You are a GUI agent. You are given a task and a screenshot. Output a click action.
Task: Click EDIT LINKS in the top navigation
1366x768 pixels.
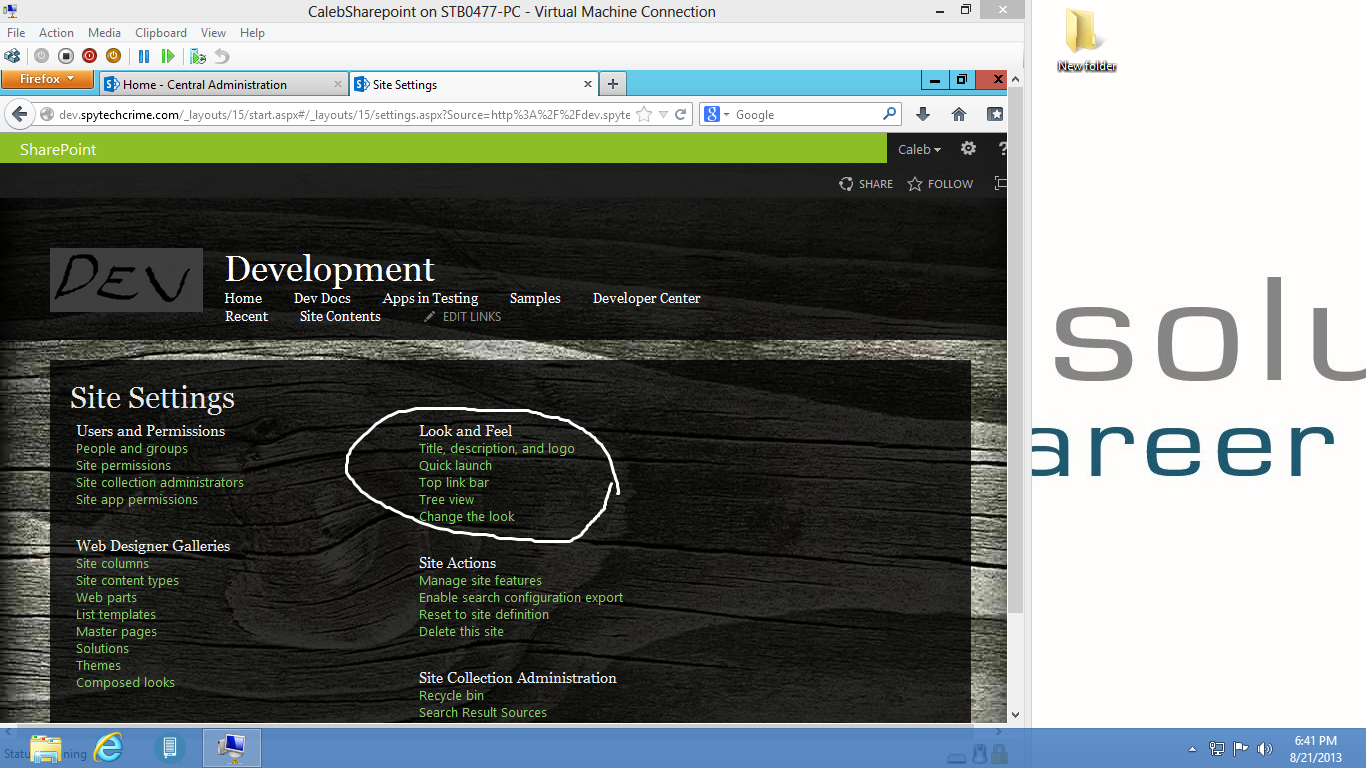point(462,316)
